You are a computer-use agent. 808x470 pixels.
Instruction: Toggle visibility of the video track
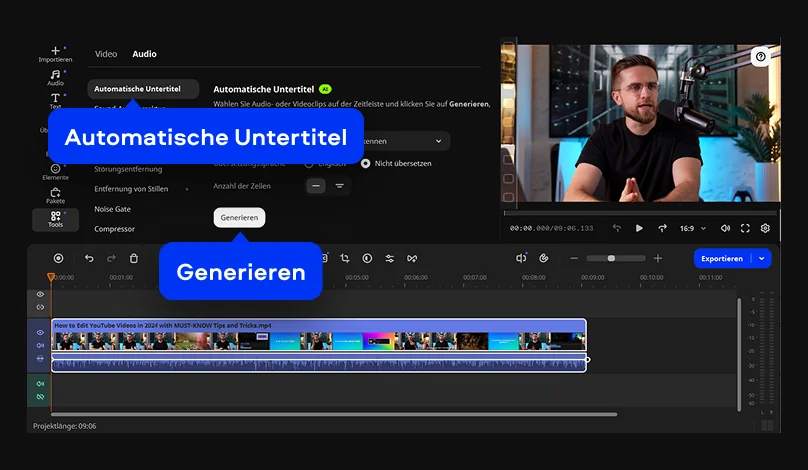40,332
